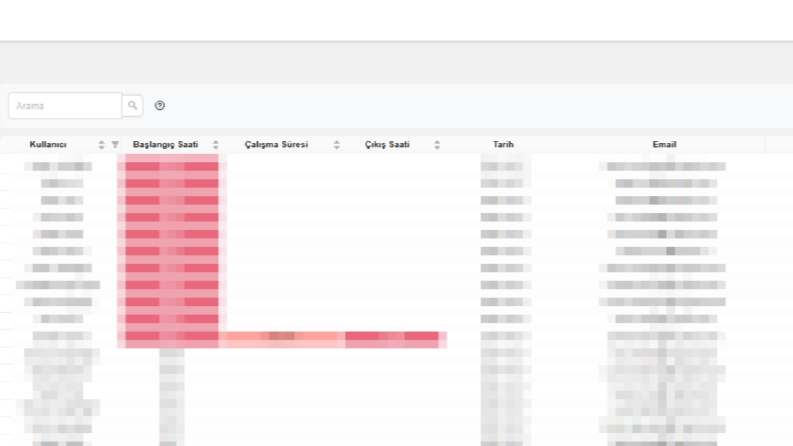Open the Kullanıcı column filter
This screenshot has width=793, height=446.
(115, 145)
